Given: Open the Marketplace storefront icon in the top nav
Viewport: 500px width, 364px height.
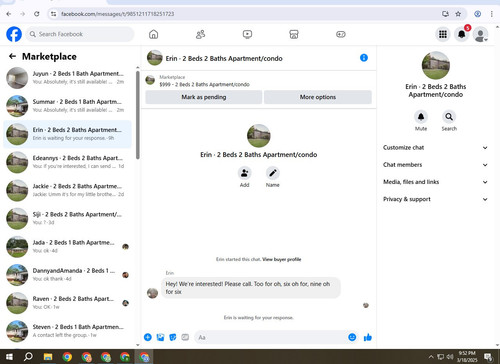Looking at the screenshot, I should pyautogui.click(x=294, y=34).
